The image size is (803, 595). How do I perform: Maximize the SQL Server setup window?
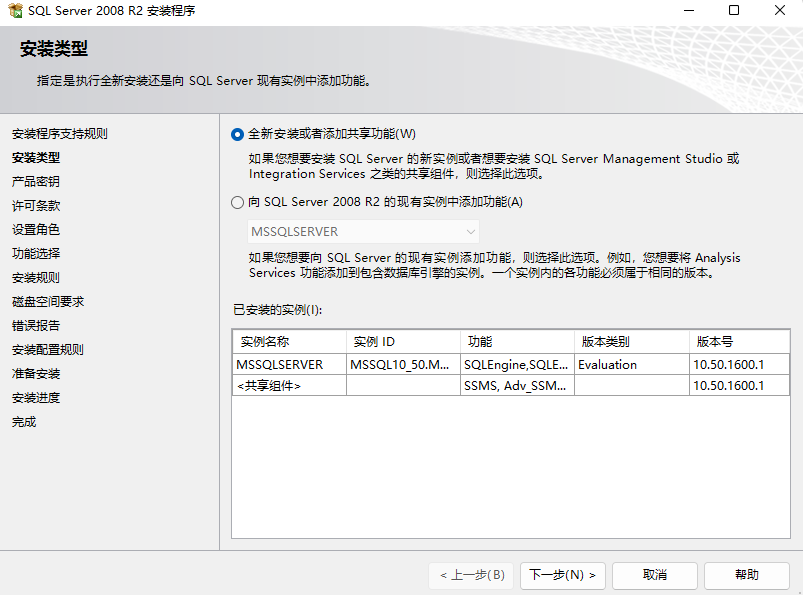[x=734, y=10]
